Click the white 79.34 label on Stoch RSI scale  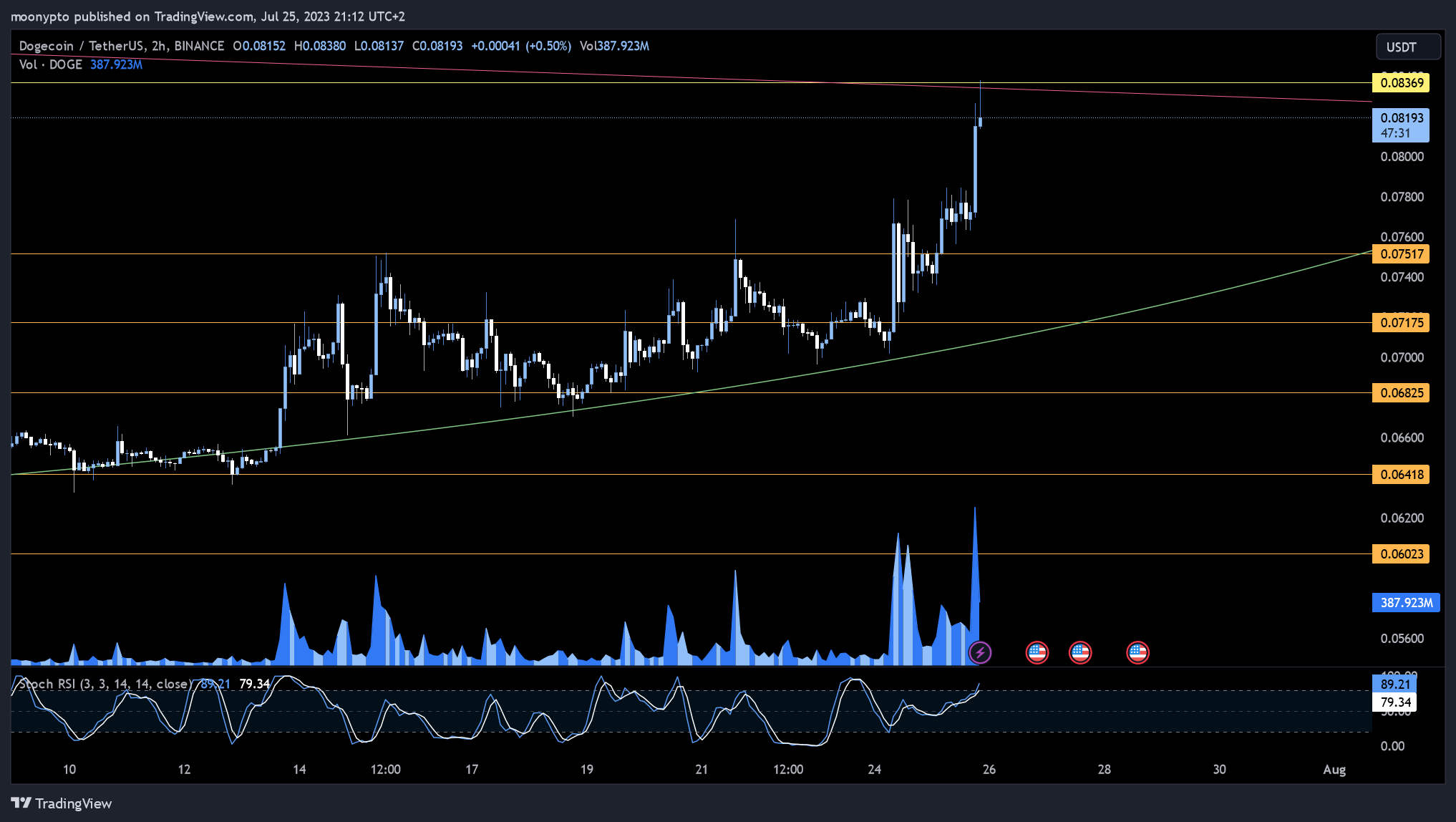tap(1394, 702)
